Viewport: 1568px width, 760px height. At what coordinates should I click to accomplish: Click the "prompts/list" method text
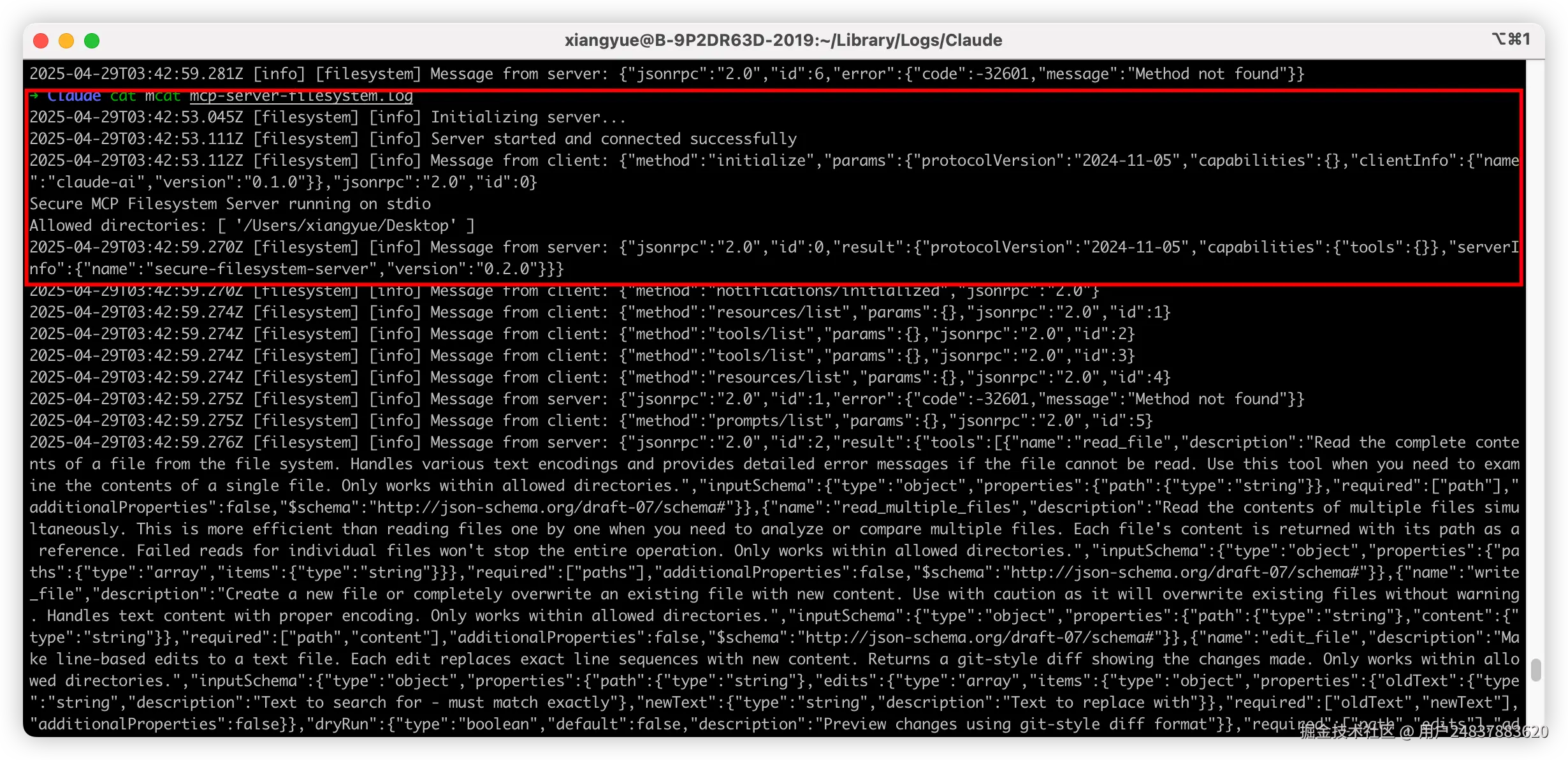[770, 421]
